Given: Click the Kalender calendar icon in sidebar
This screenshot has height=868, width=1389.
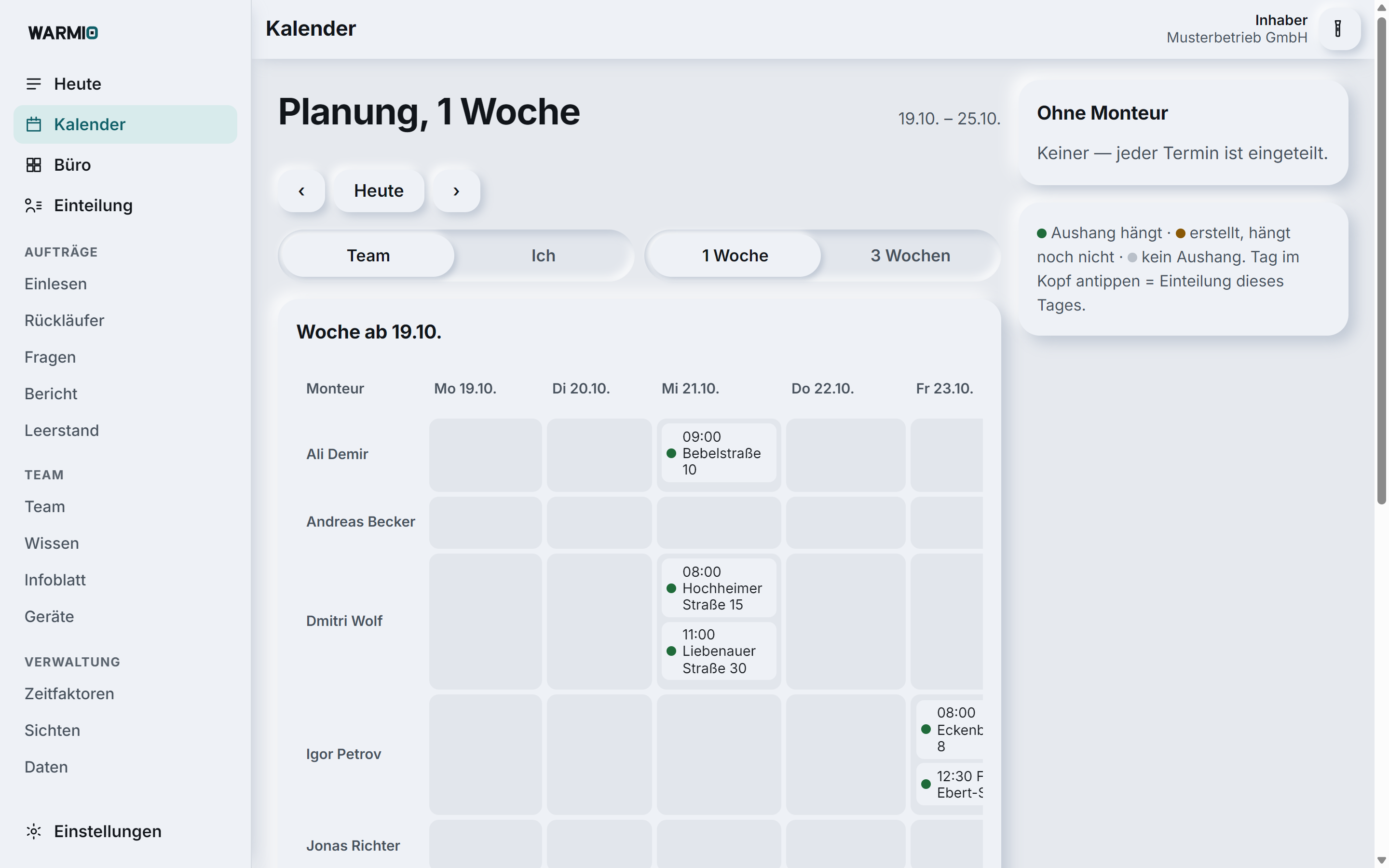Looking at the screenshot, I should 33,124.
